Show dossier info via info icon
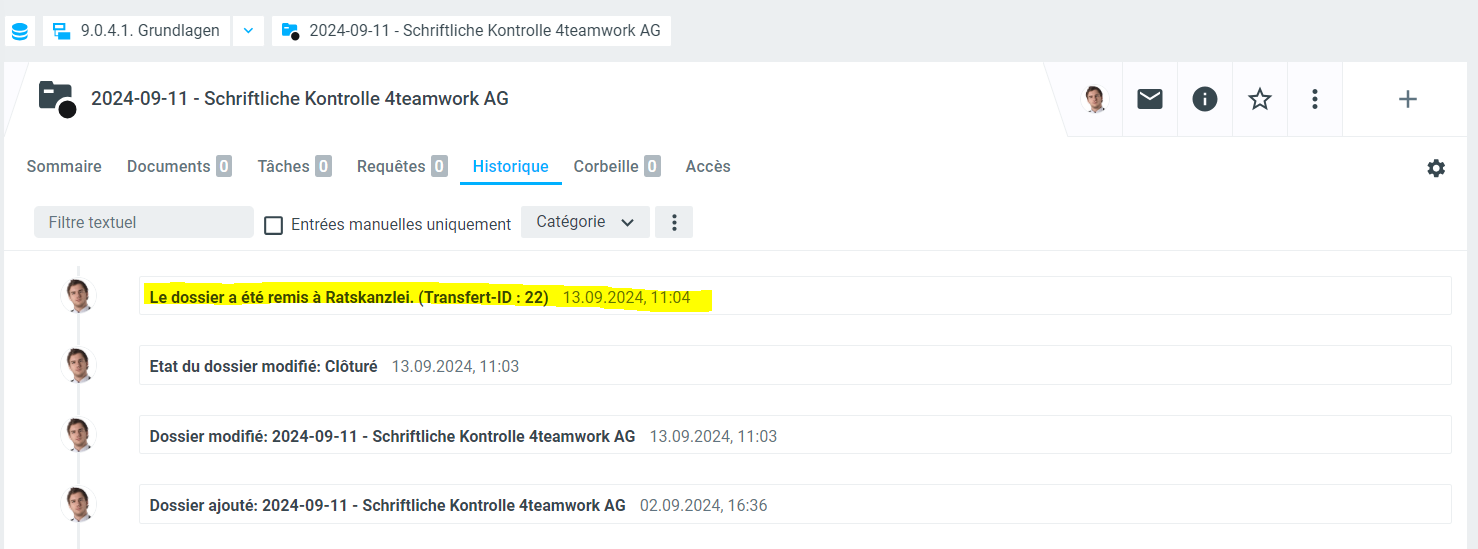 pos(1205,99)
